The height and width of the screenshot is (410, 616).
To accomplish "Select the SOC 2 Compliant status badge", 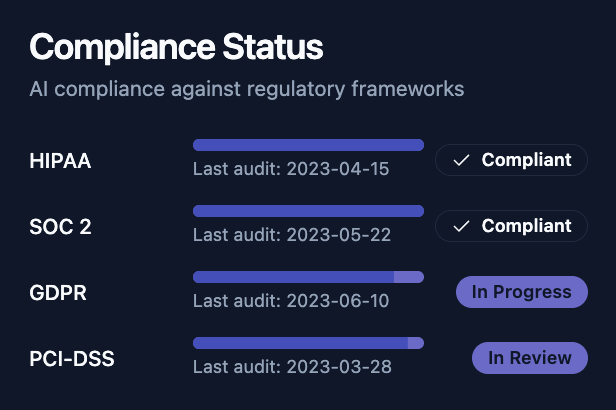I will click(511, 226).
